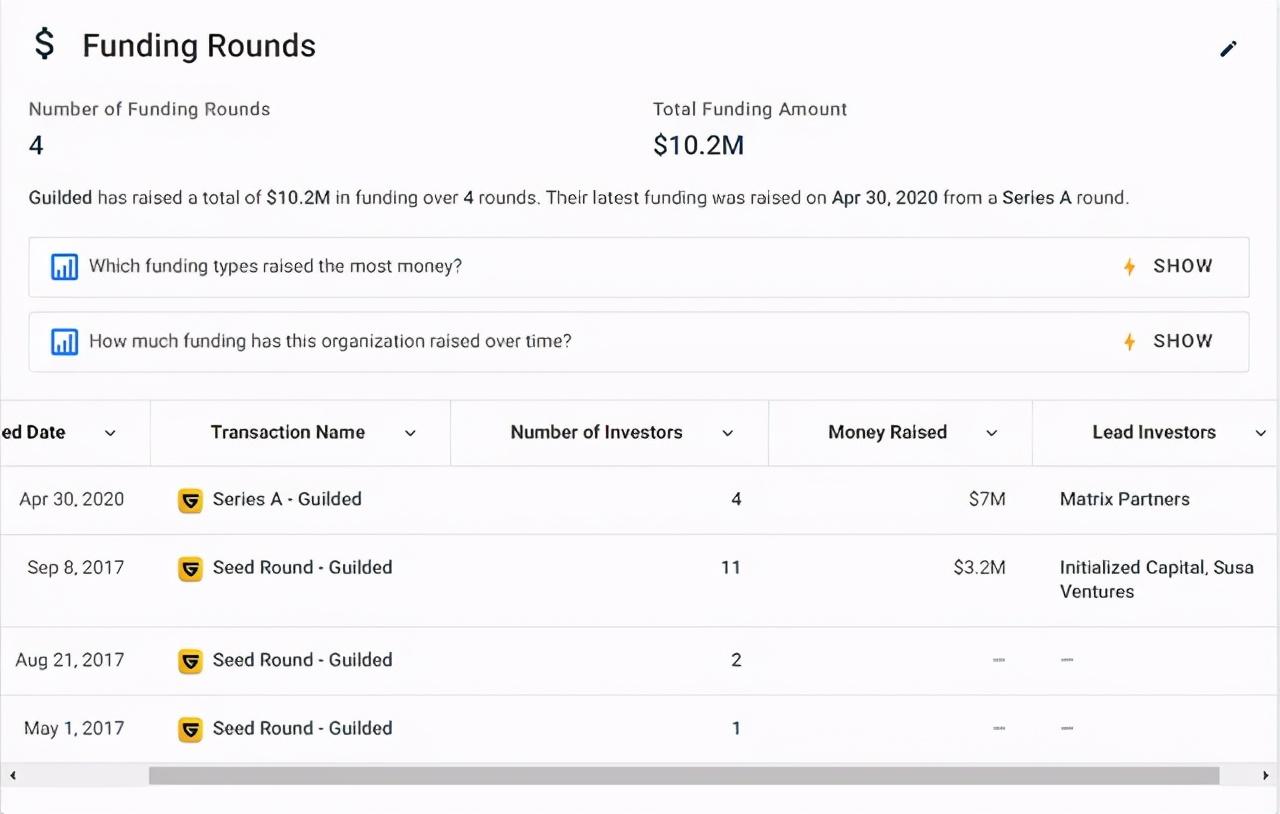Click the dollar sign Funding Rounds icon
This screenshot has width=1280, height=814.
[44, 44]
